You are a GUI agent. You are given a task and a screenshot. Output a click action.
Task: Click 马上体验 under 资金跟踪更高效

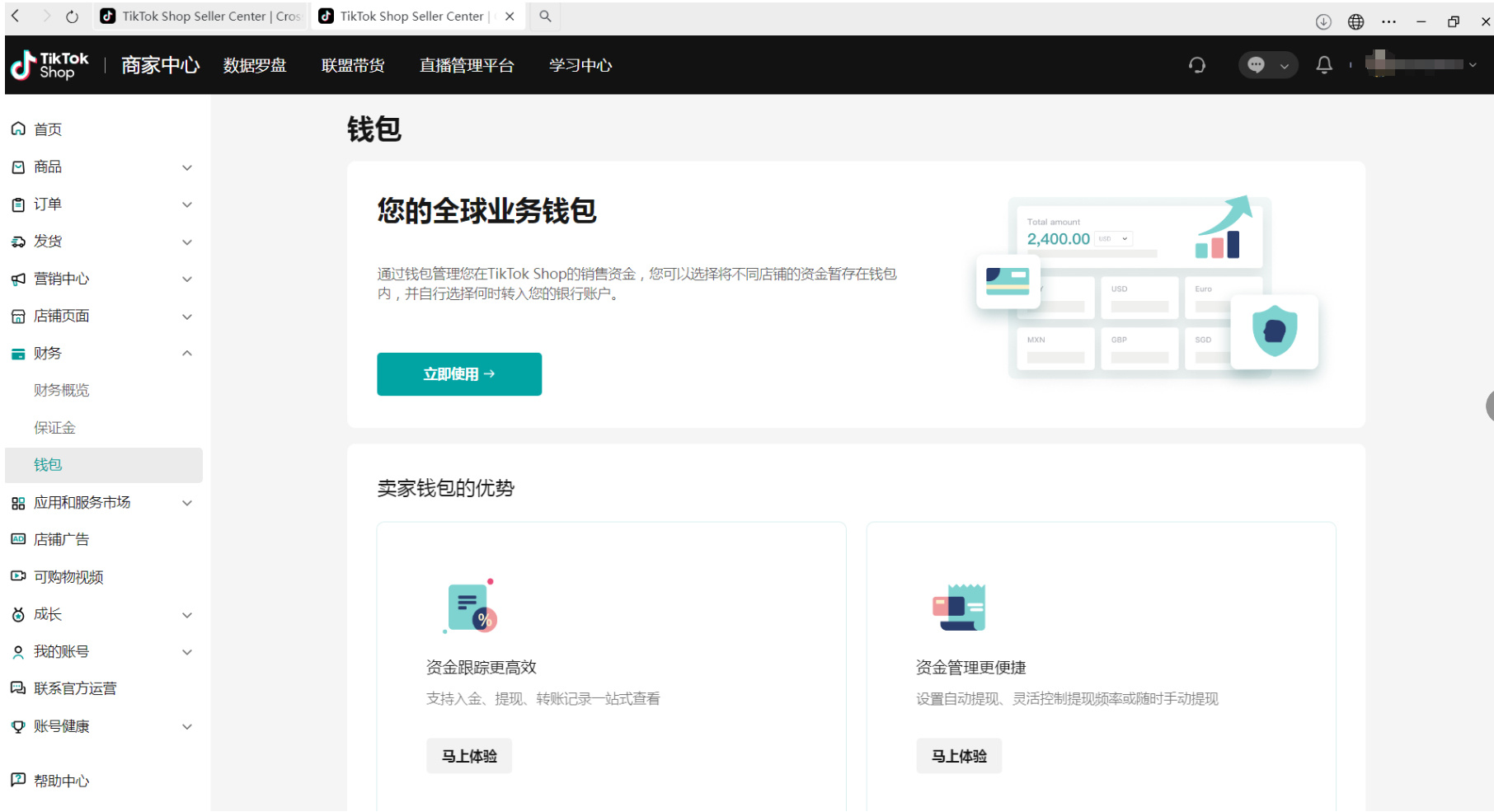click(469, 756)
